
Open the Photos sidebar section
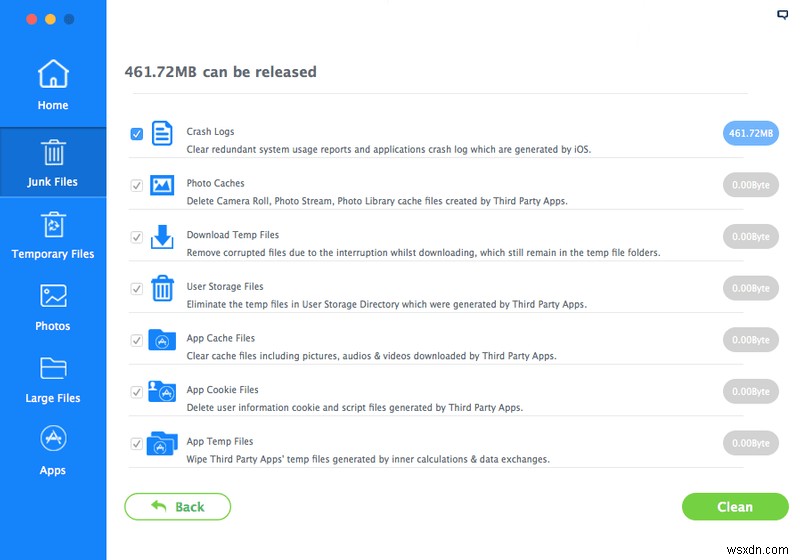click(53, 297)
